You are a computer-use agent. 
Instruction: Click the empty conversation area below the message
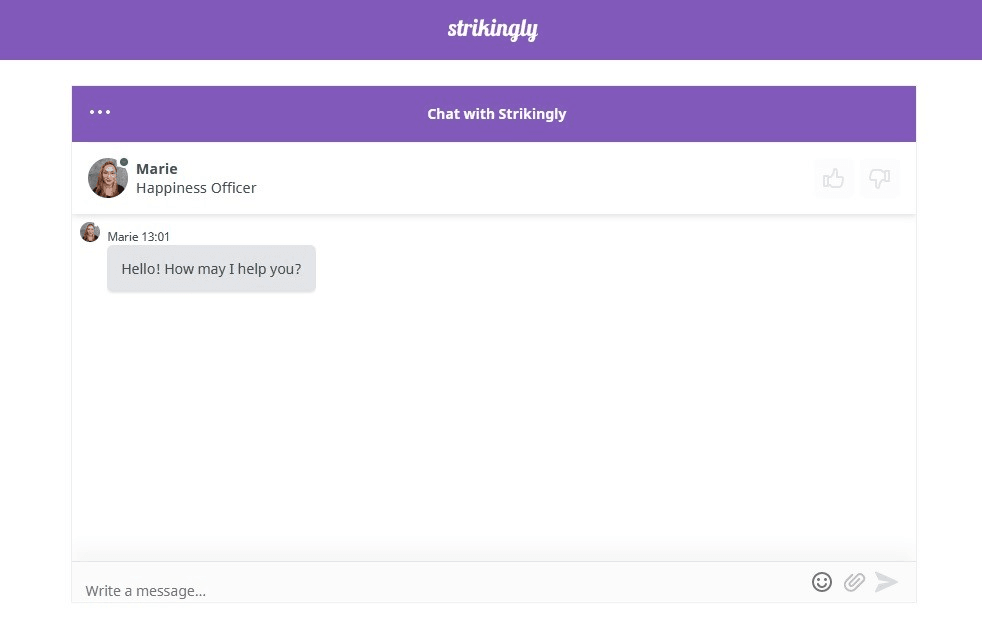pos(494,420)
